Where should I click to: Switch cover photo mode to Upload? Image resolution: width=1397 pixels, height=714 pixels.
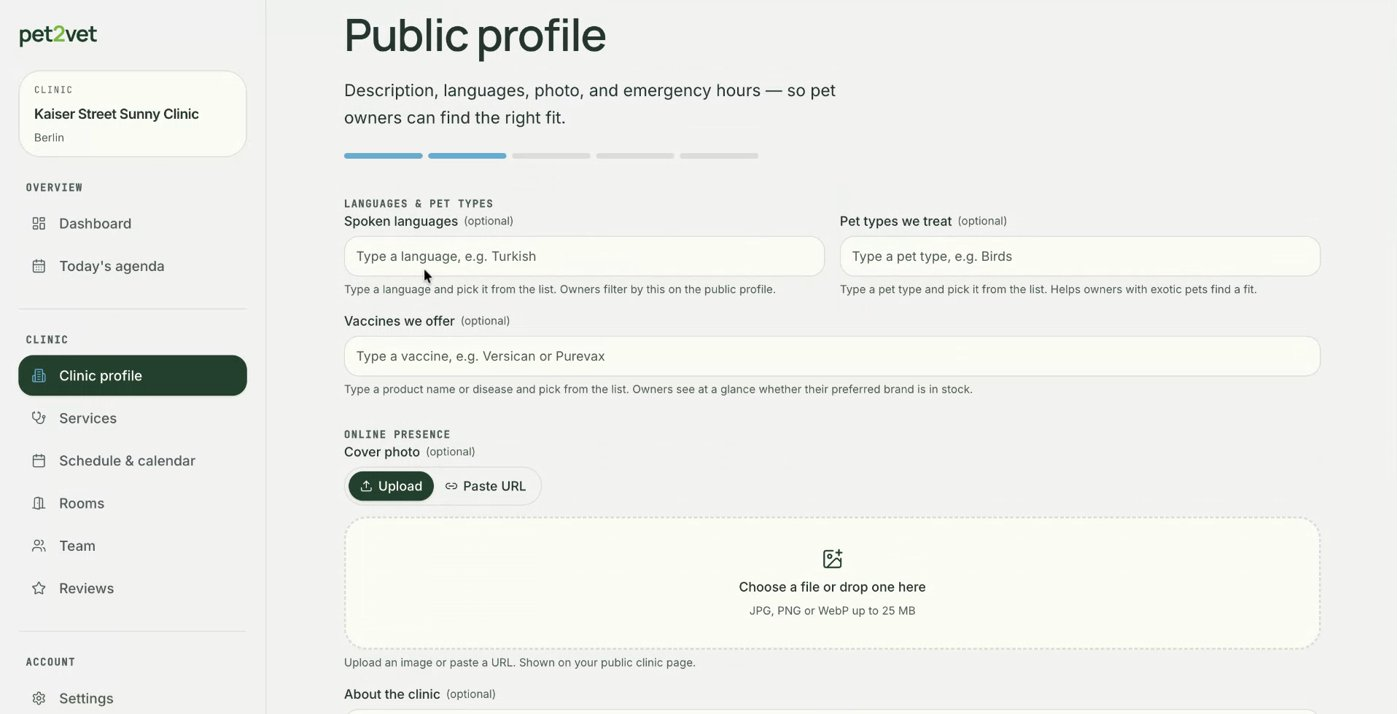pyautogui.click(x=391, y=486)
